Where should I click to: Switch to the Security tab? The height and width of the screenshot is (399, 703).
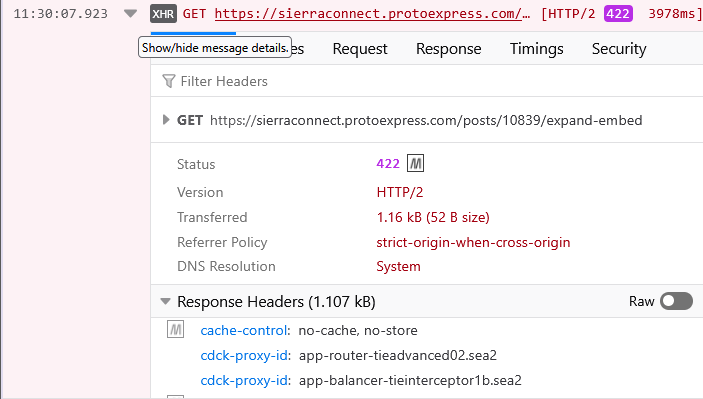click(619, 48)
